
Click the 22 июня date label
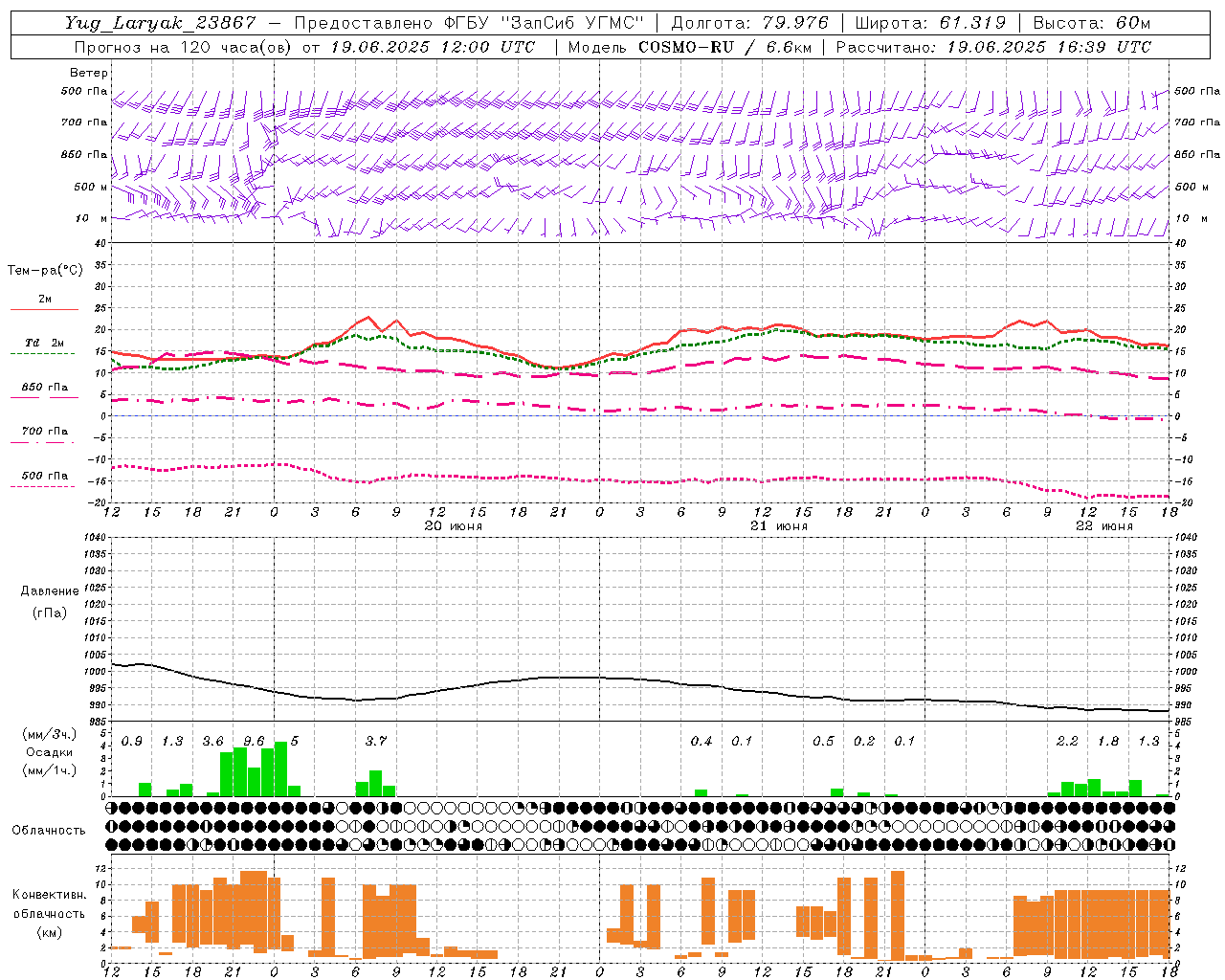[x=1103, y=526]
